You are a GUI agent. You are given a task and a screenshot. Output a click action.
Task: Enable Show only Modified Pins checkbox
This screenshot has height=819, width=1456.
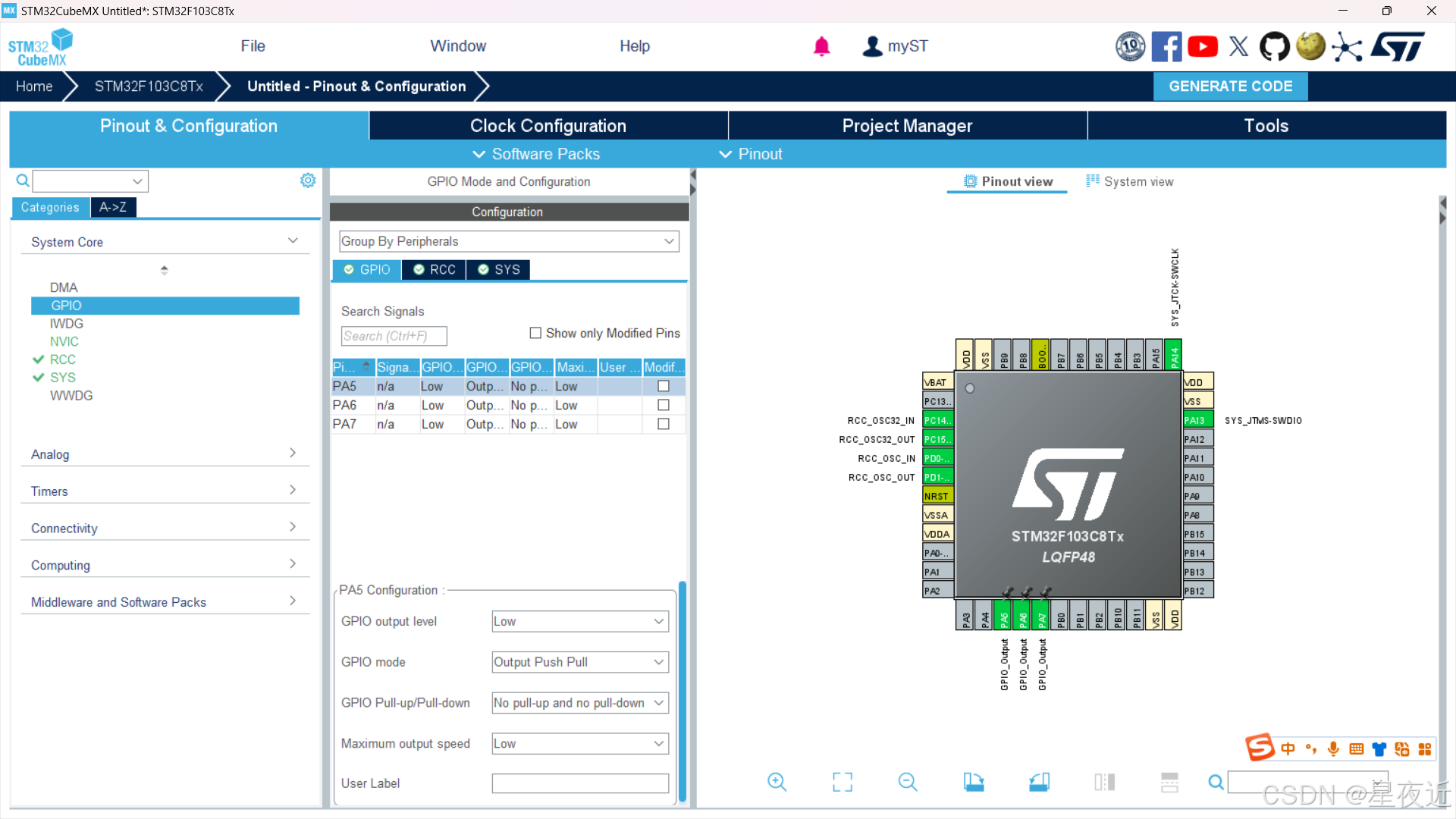point(535,333)
